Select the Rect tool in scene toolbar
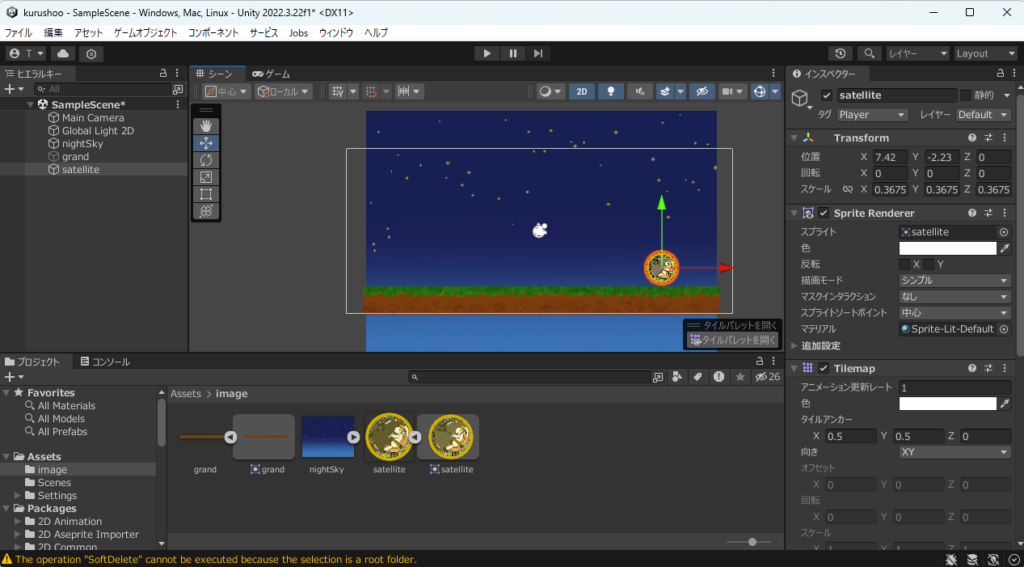Image resolution: width=1024 pixels, height=567 pixels. point(205,194)
